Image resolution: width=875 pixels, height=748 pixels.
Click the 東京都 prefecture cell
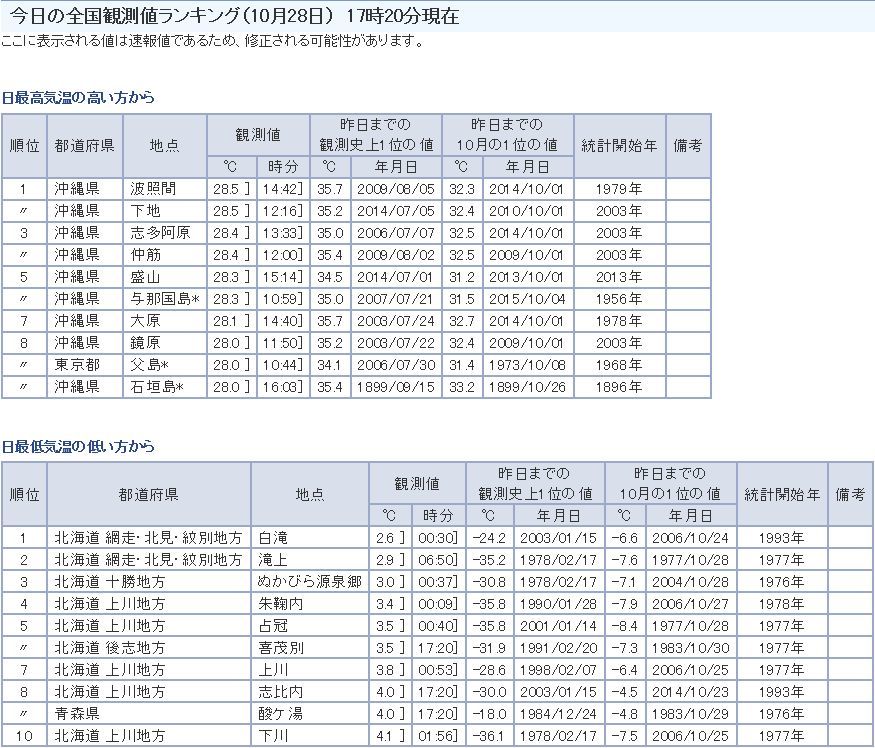click(77, 365)
